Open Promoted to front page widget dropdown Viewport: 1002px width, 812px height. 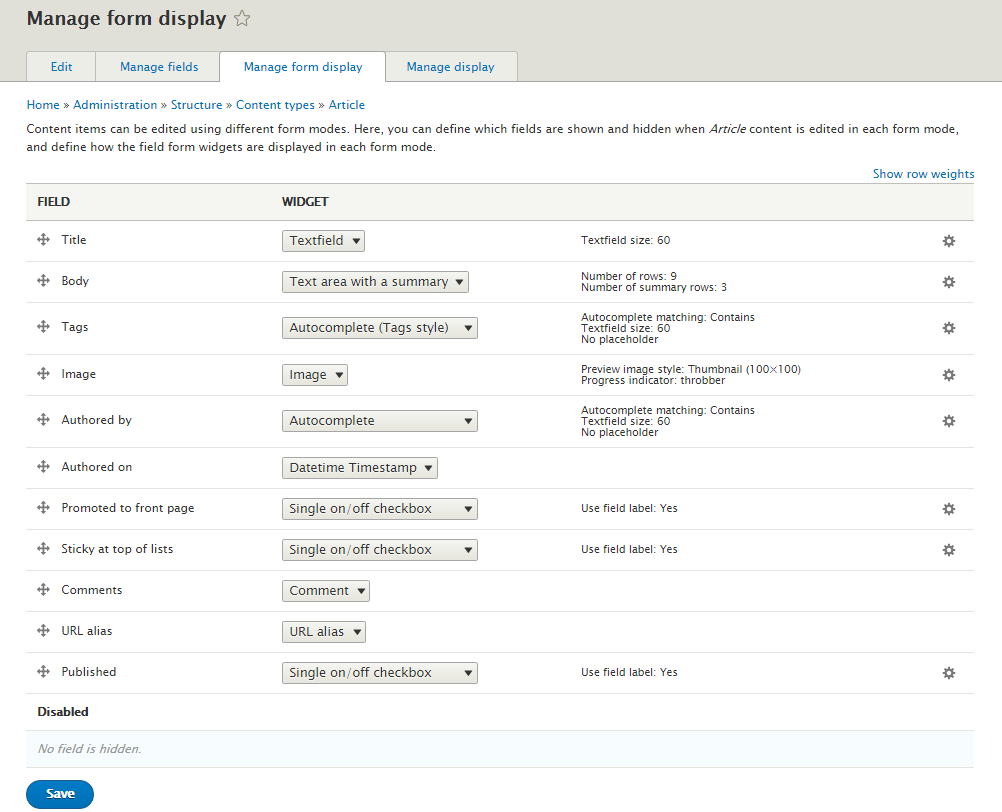pos(380,509)
